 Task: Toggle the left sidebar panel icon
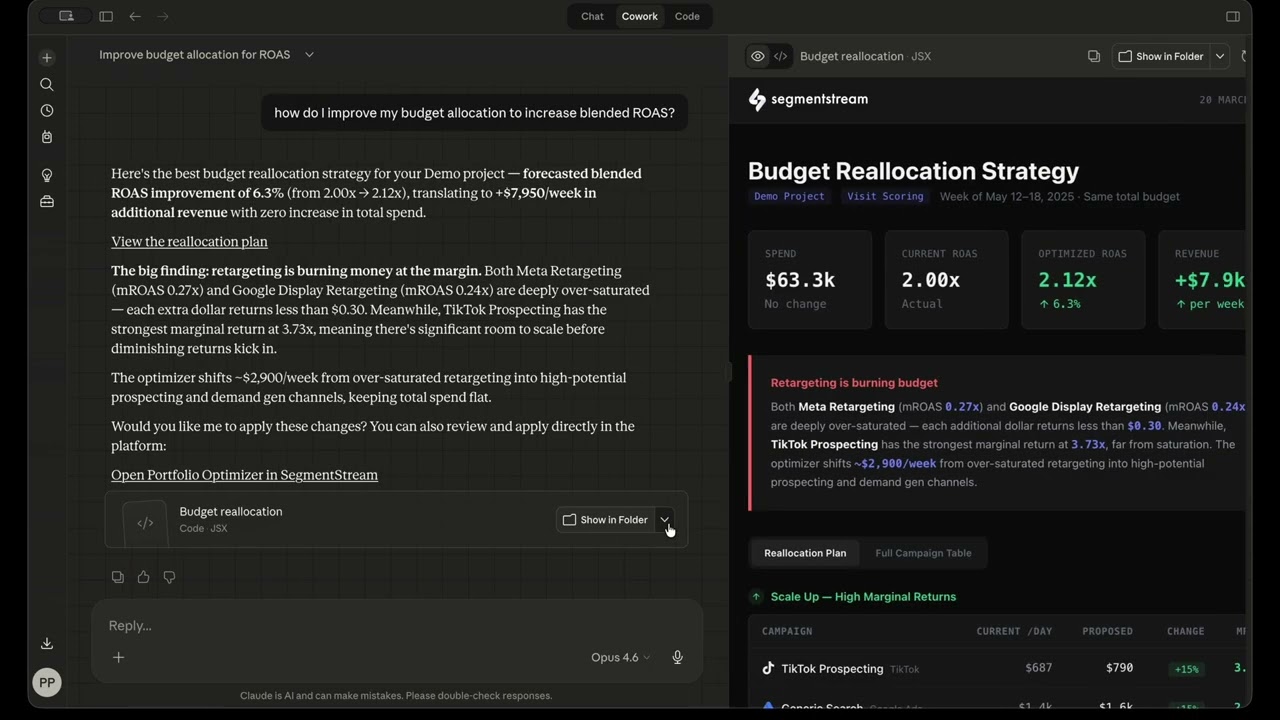click(x=106, y=16)
